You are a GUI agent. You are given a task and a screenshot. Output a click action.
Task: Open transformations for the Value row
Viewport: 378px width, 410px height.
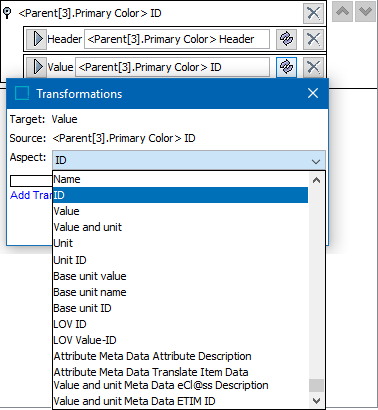pos(286,67)
